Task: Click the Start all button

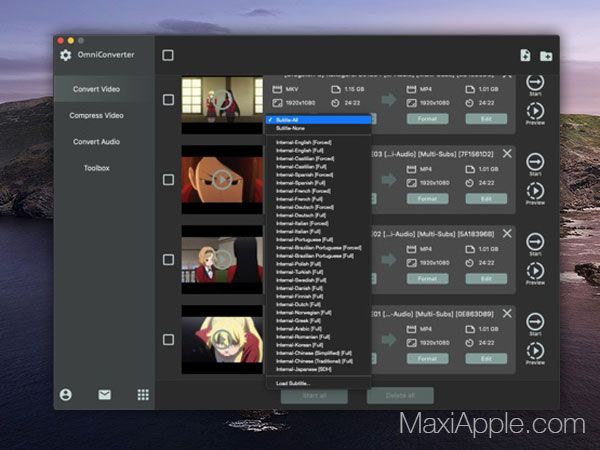Action: click(315, 396)
